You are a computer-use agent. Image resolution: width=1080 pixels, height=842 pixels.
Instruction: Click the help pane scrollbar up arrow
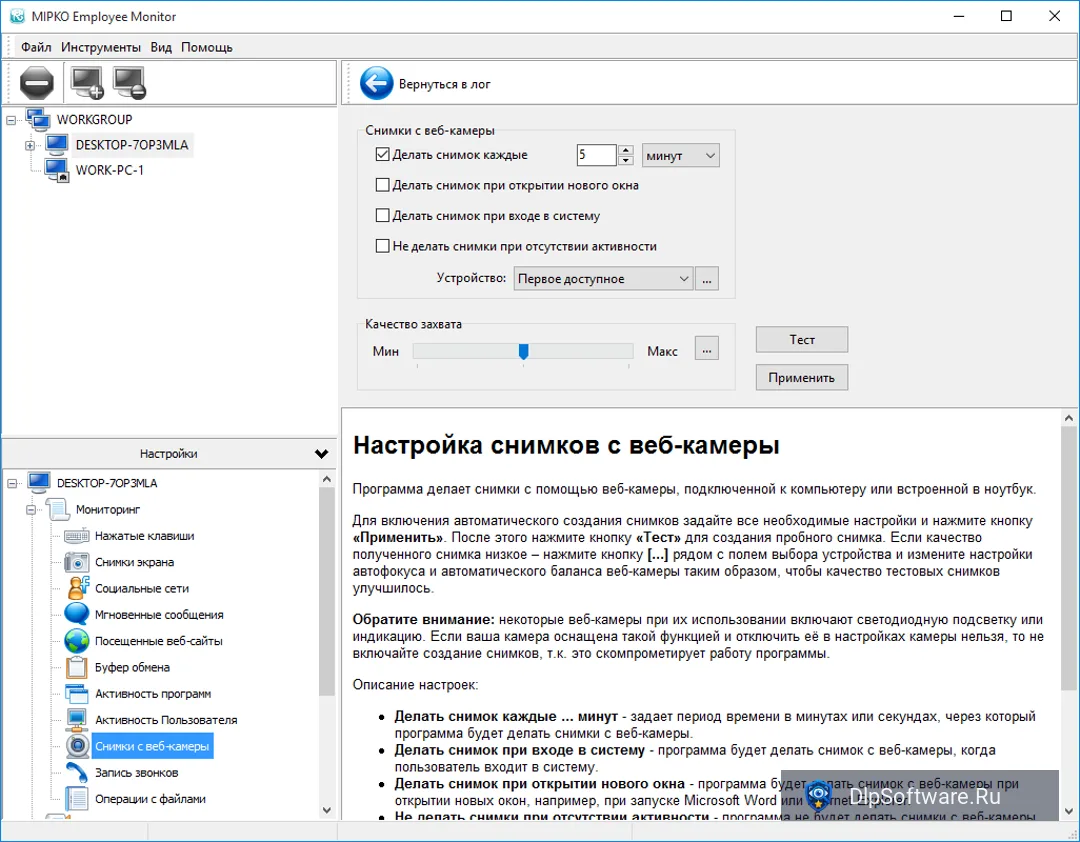(1069, 418)
